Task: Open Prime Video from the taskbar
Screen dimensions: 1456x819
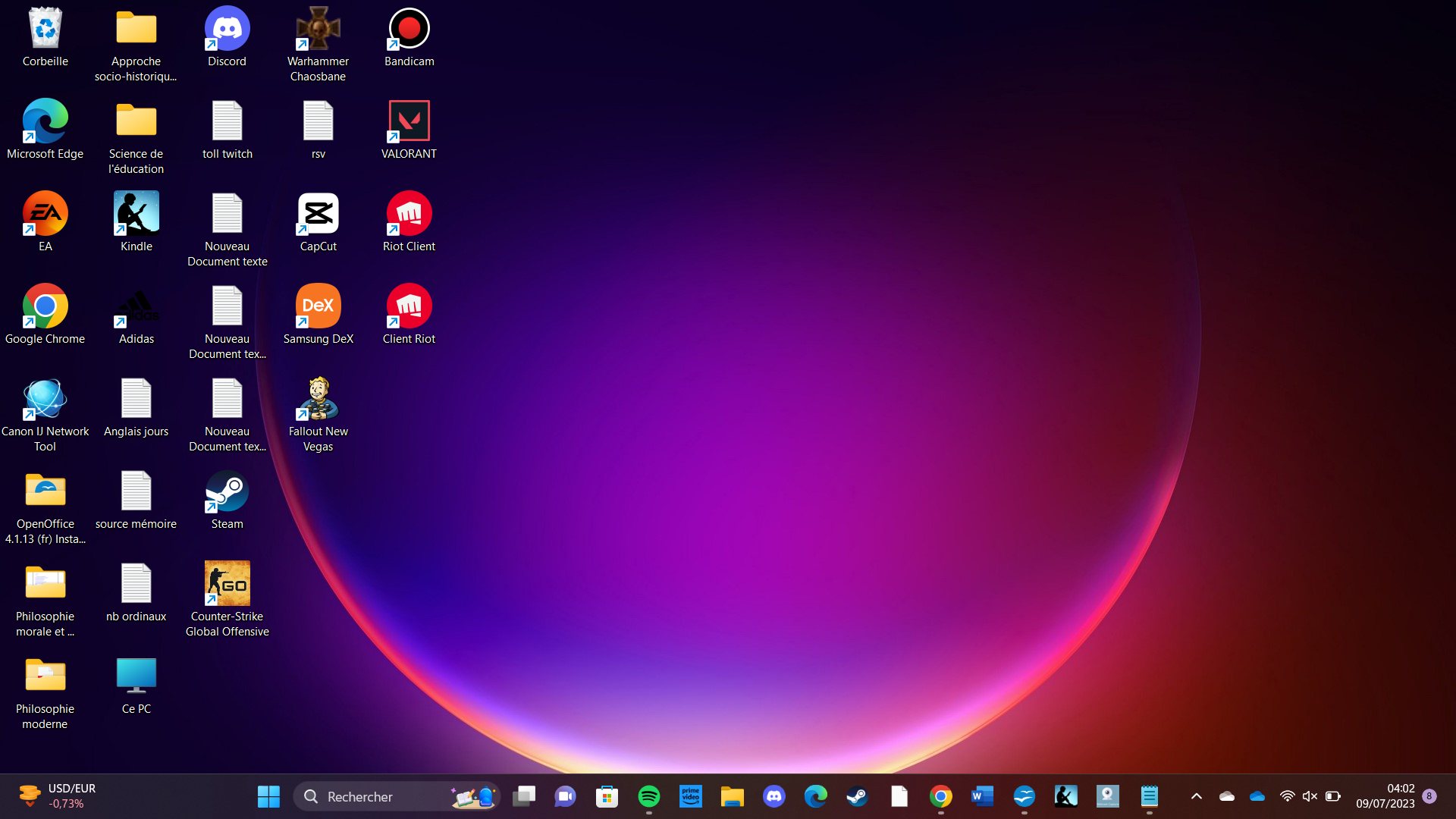Action: point(691,796)
